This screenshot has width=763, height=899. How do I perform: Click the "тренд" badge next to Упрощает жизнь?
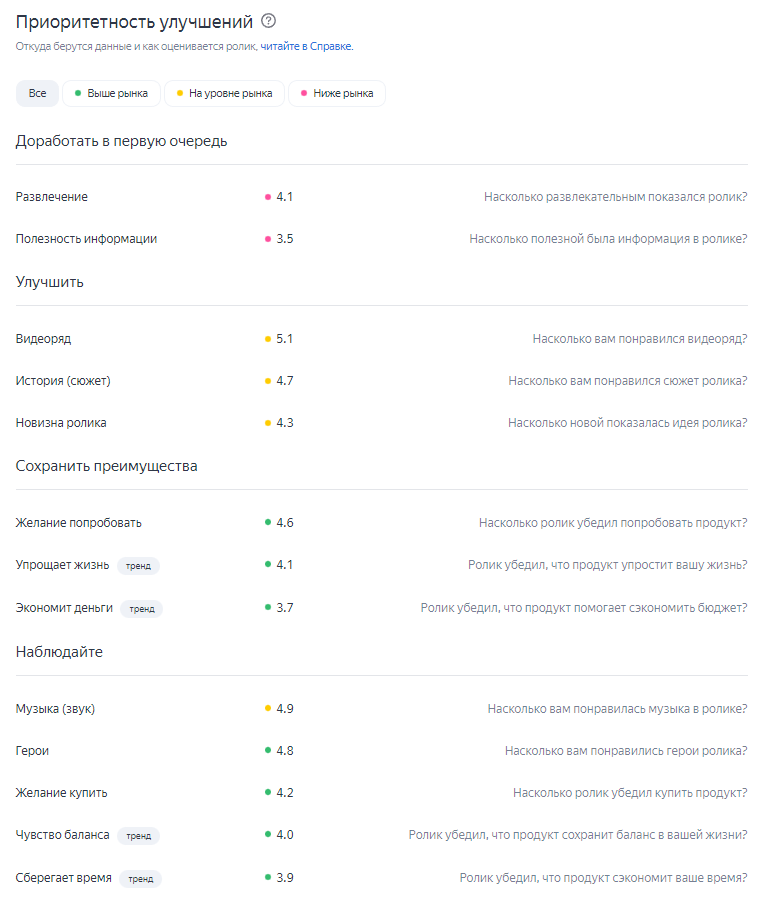coord(138,566)
